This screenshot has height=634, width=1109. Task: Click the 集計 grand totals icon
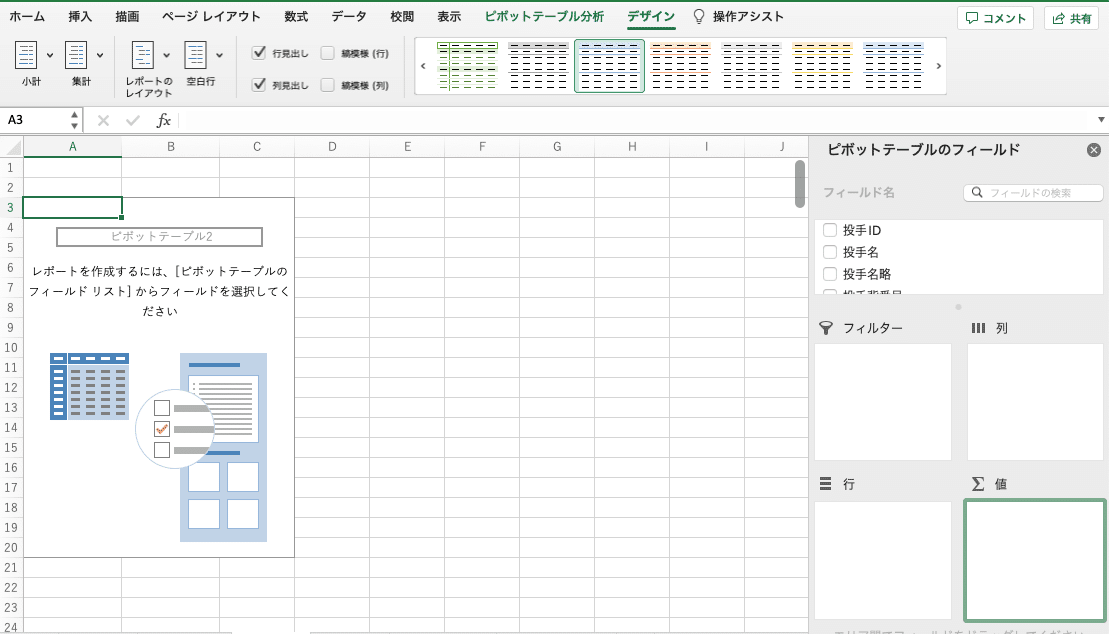coord(76,54)
